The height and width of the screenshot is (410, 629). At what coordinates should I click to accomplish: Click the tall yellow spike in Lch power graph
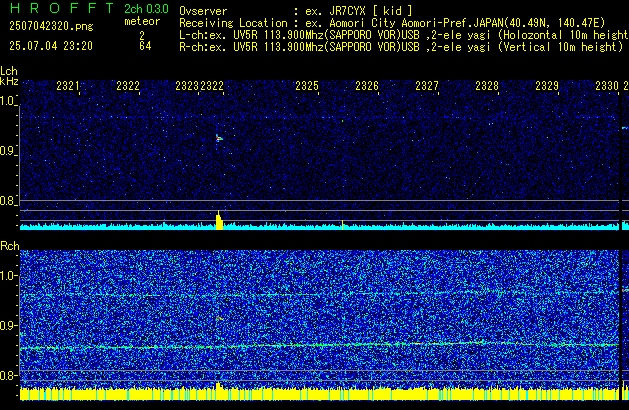[x=219, y=221]
